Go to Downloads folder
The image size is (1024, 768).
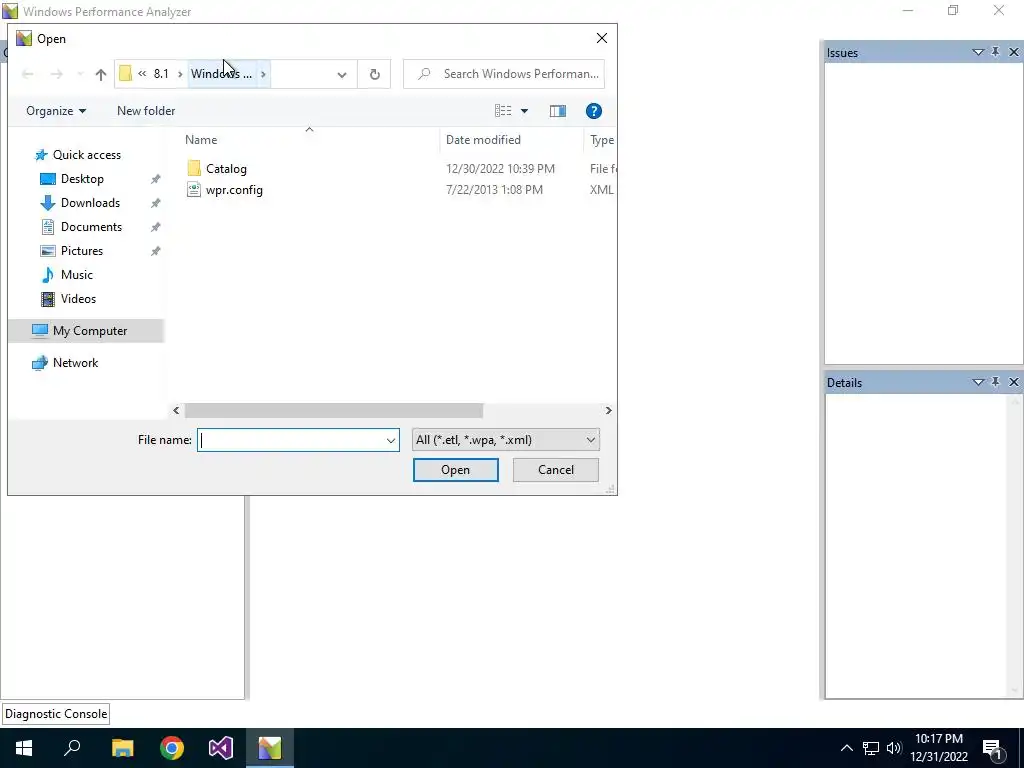(x=90, y=203)
